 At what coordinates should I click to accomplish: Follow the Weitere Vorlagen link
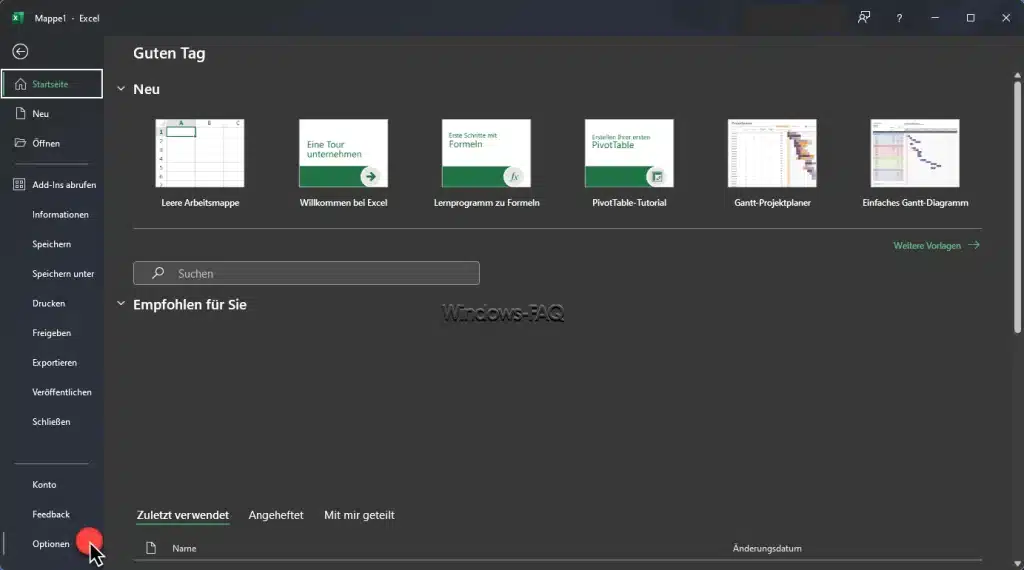coord(936,245)
